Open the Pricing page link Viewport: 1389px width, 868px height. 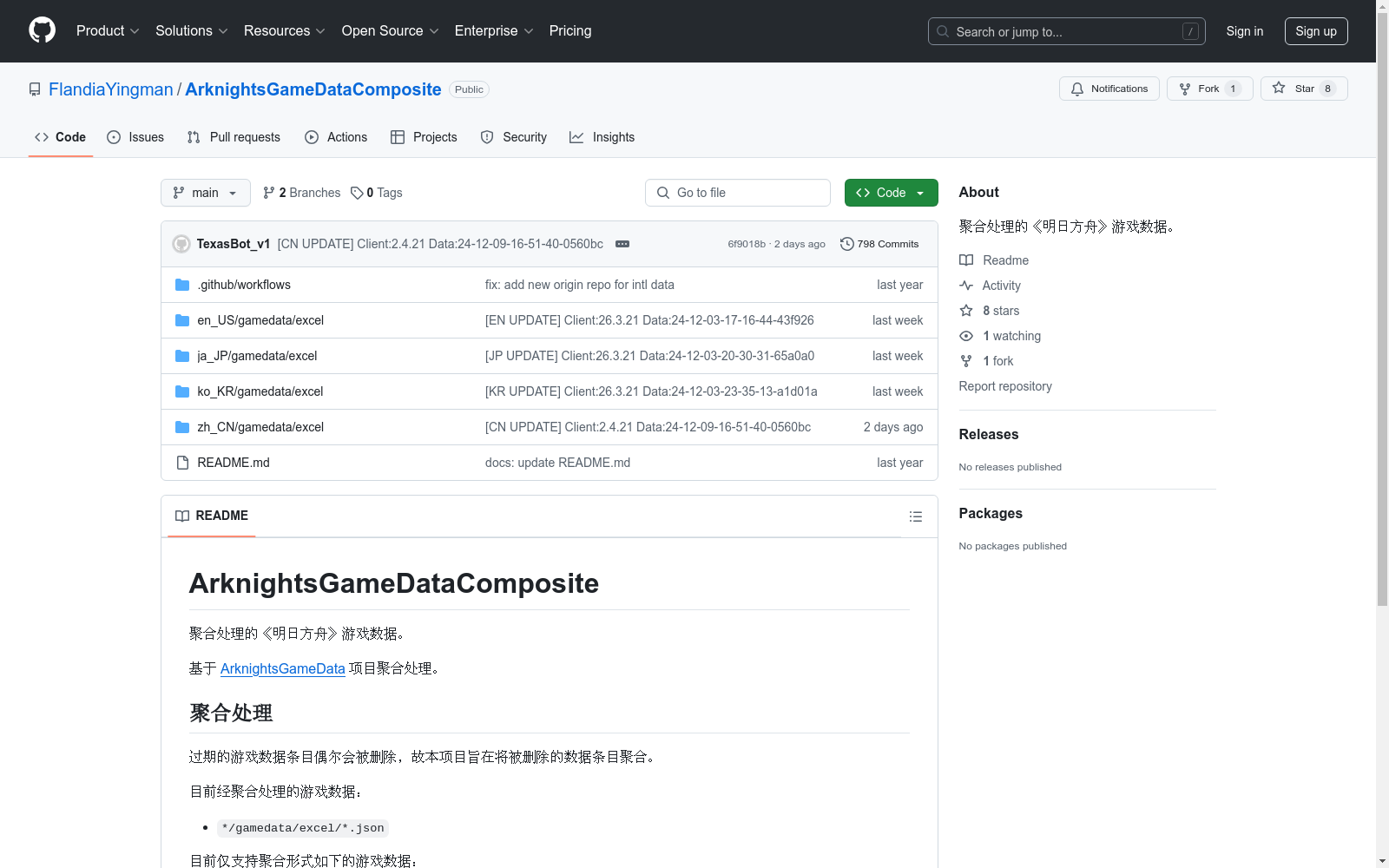570,31
